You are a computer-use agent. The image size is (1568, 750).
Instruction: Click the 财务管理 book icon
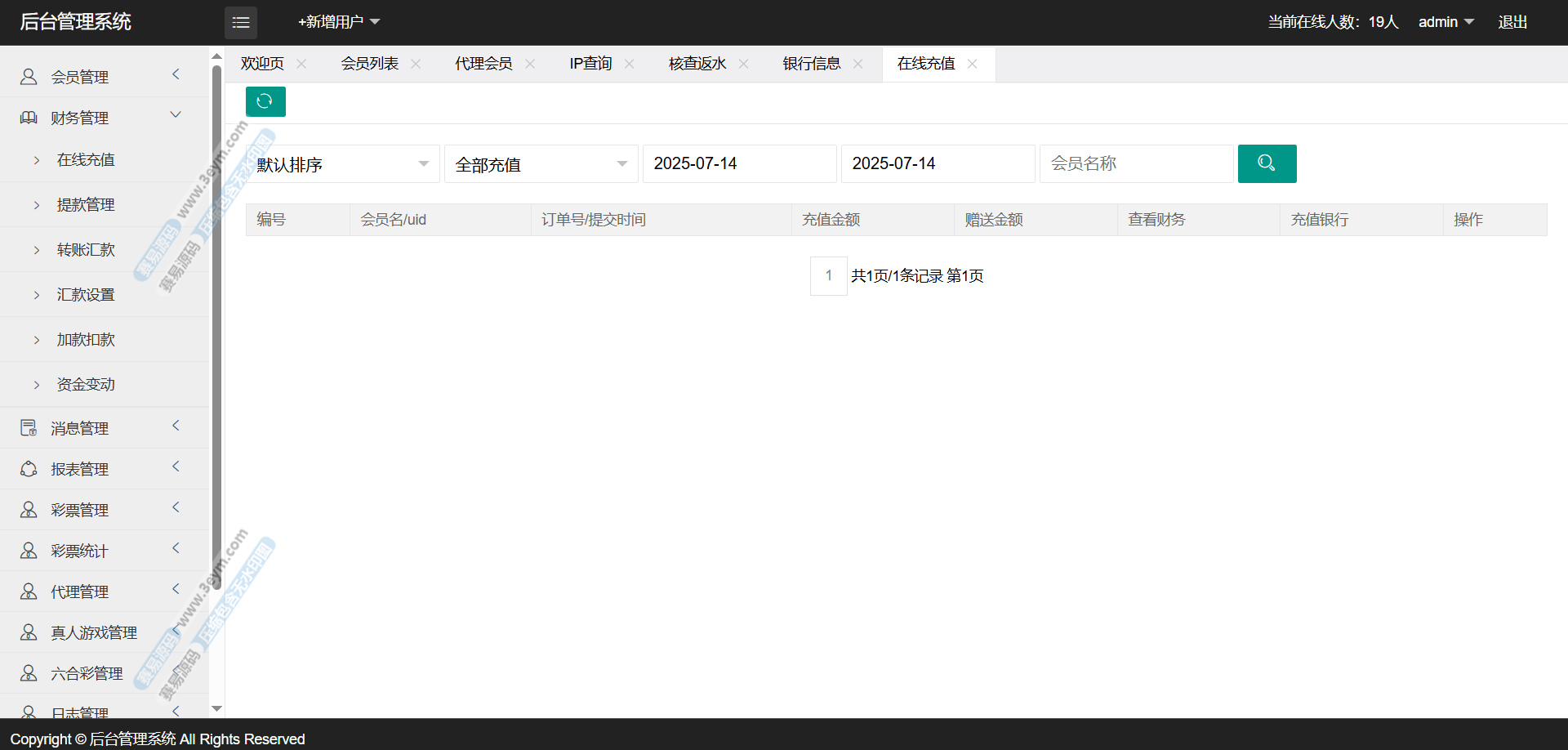click(x=29, y=118)
